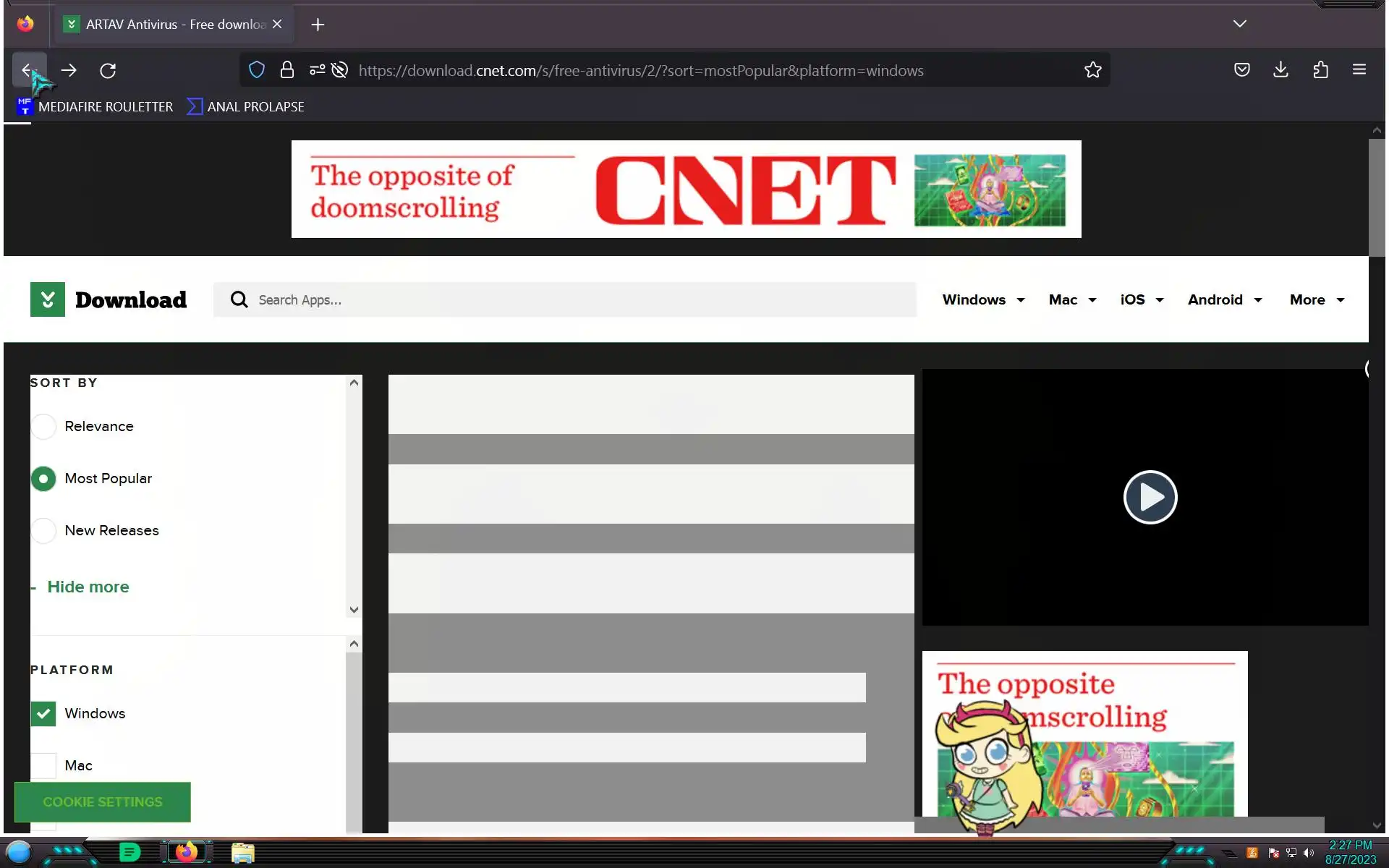Open the Firefox downloads panel icon
The height and width of the screenshot is (868, 1389).
pyautogui.click(x=1280, y=69)
